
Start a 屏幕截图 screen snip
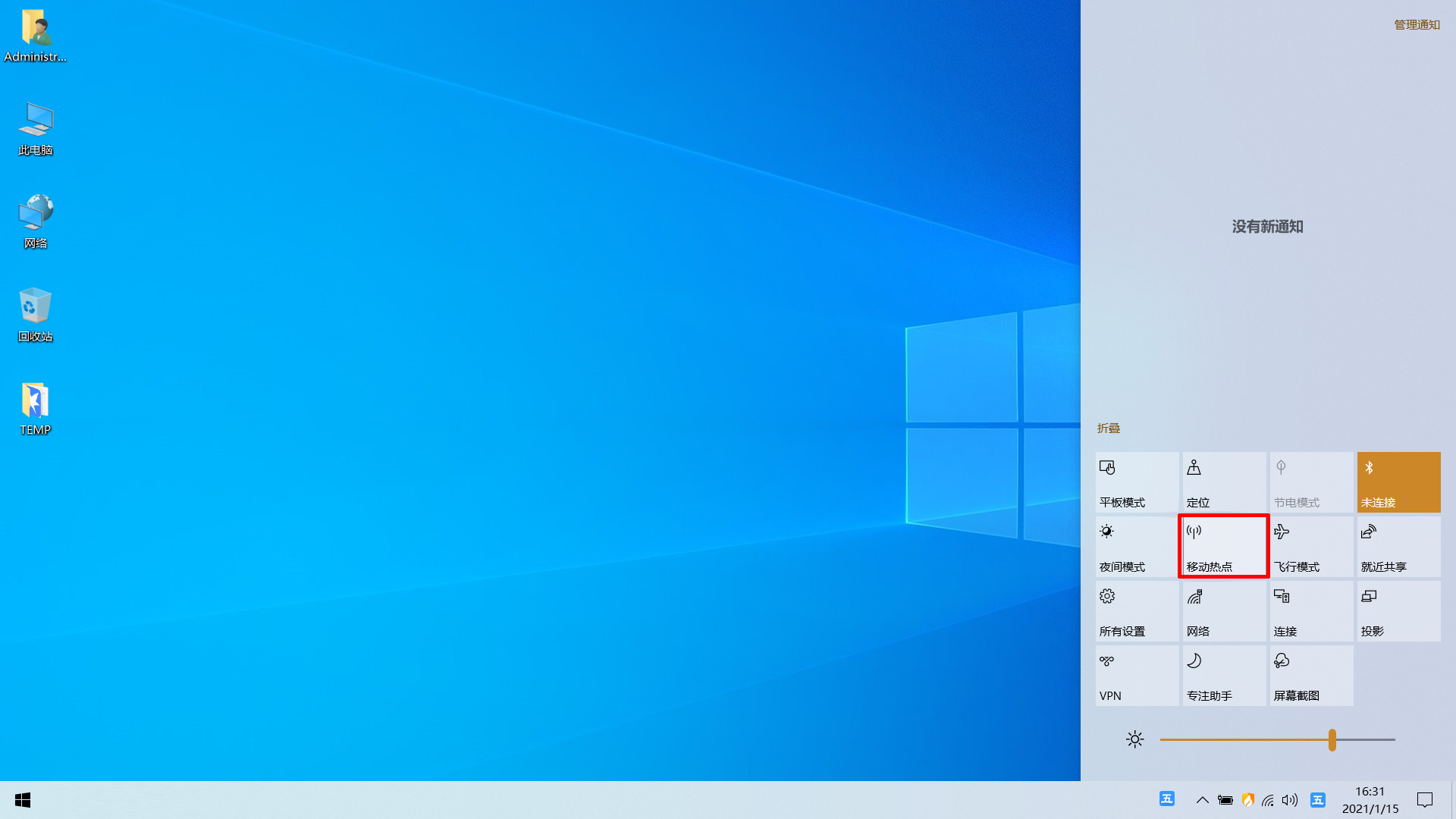(1310, 675)
